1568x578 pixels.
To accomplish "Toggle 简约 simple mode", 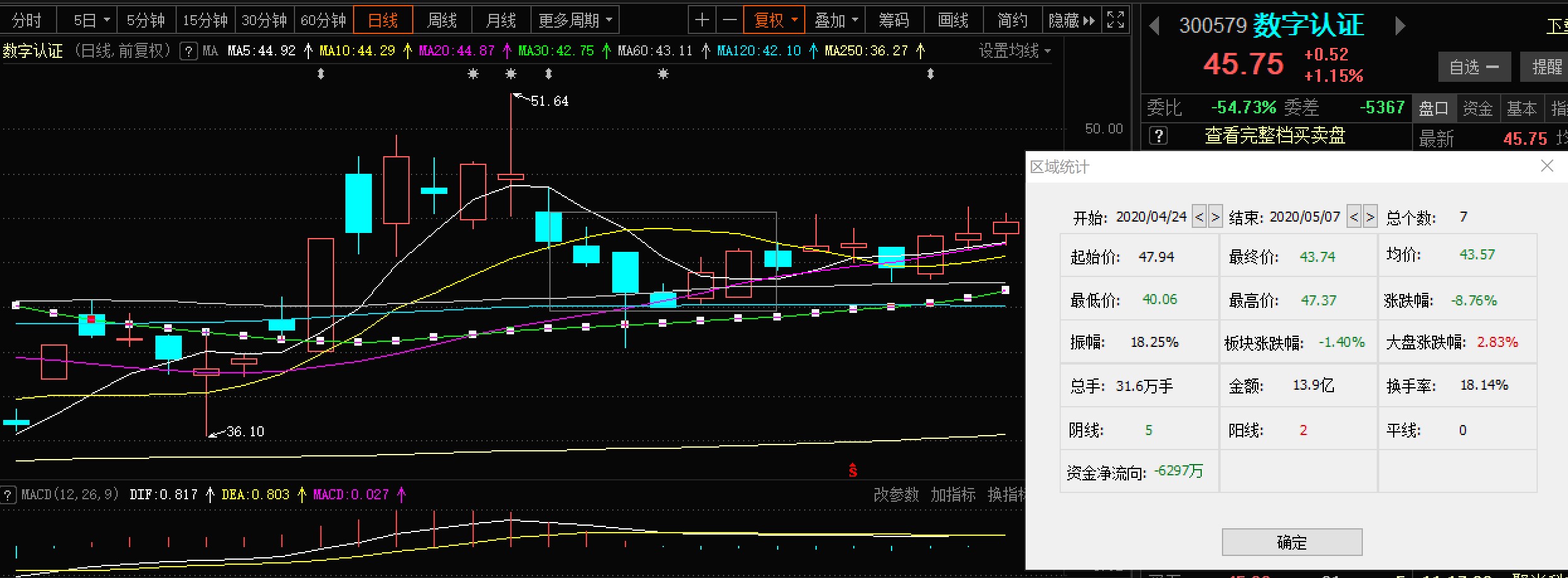I will [x=1012, y=20].
